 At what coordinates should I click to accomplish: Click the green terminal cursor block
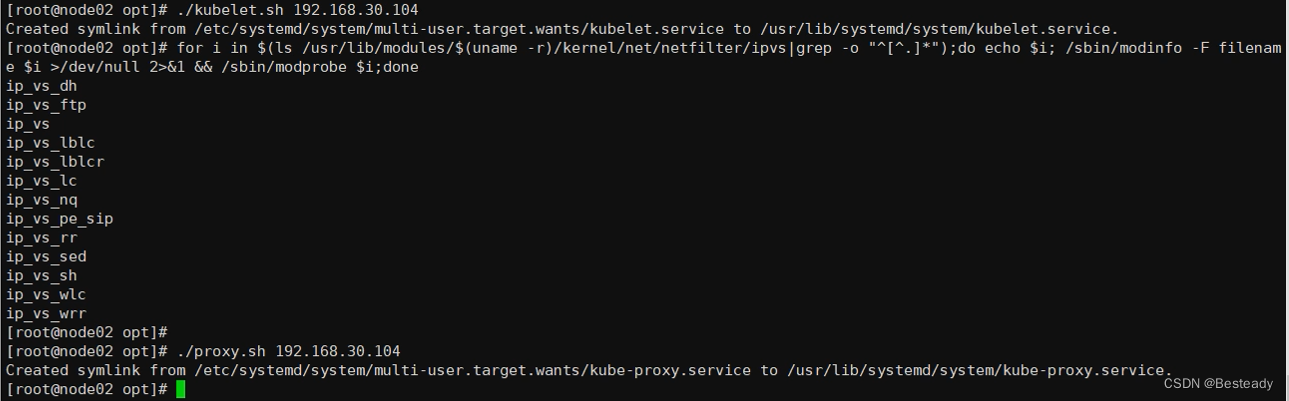180,389
